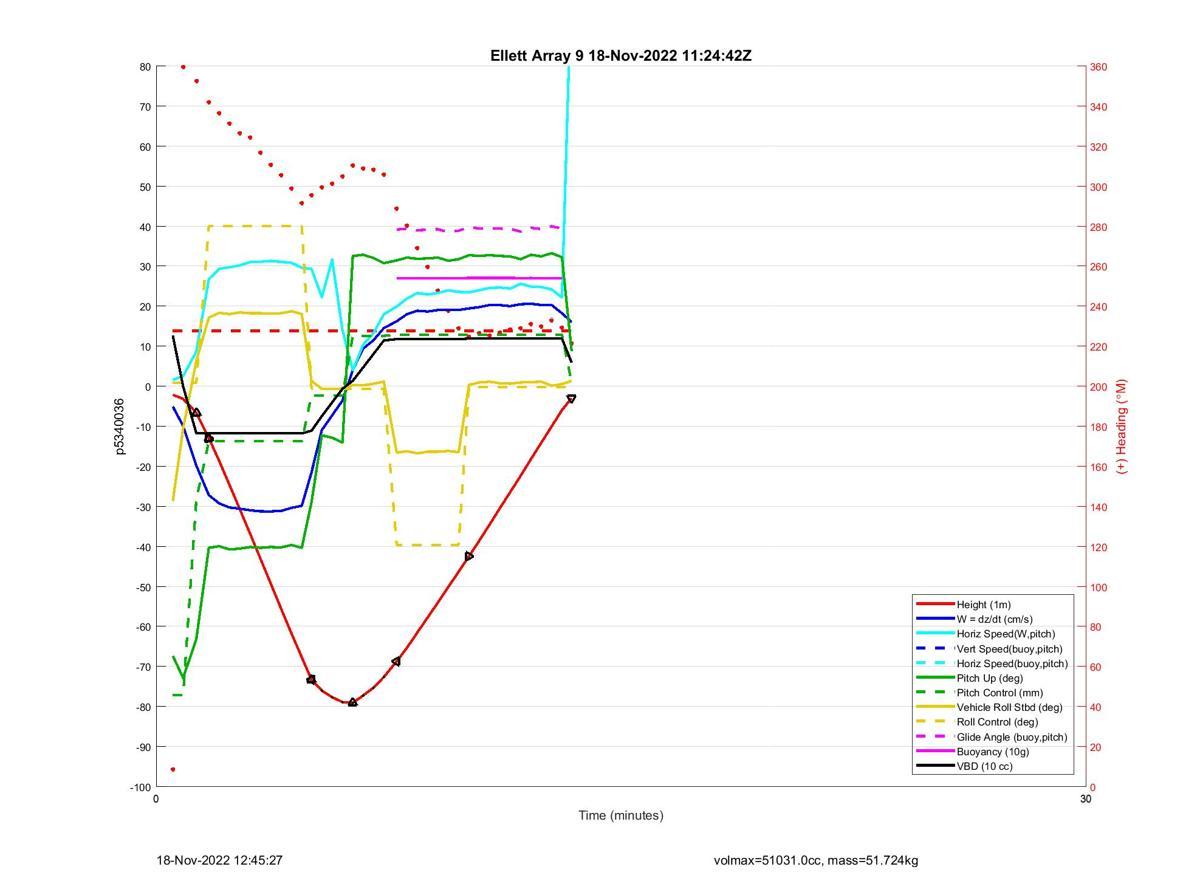Click the red "360" heading tick

click(1098, 67)
